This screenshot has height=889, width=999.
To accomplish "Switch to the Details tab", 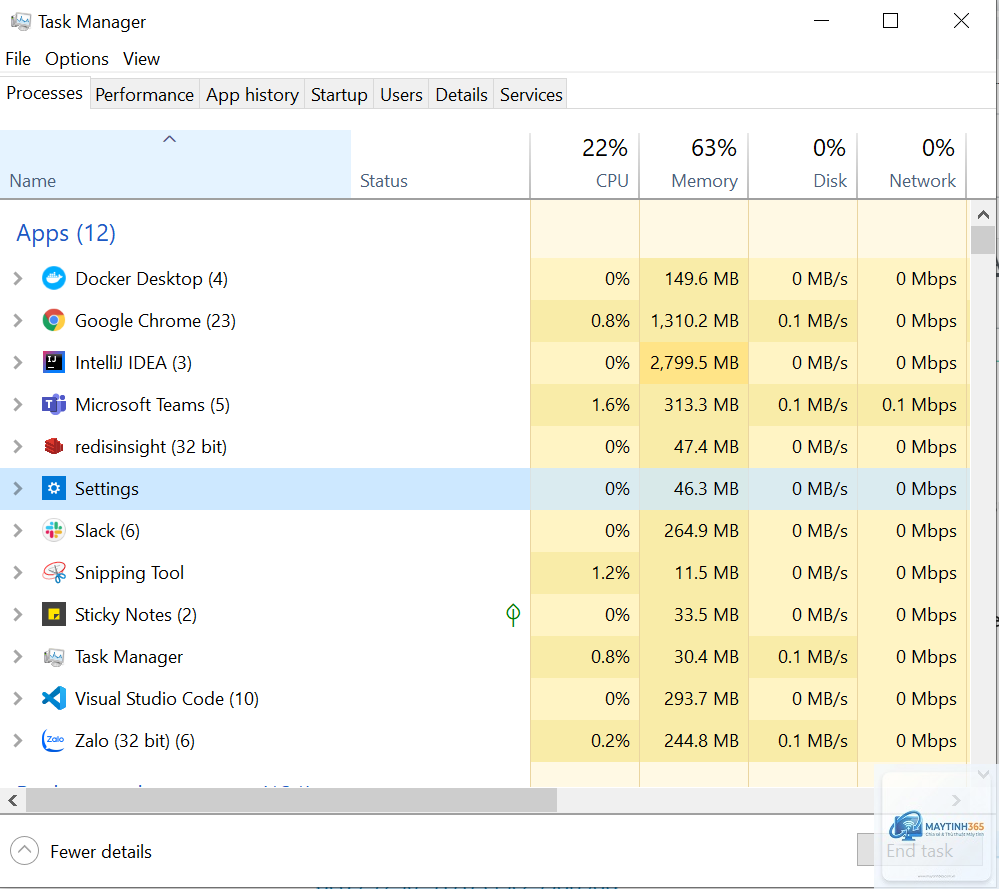I will pyautogui.click(x=461, y=94).
